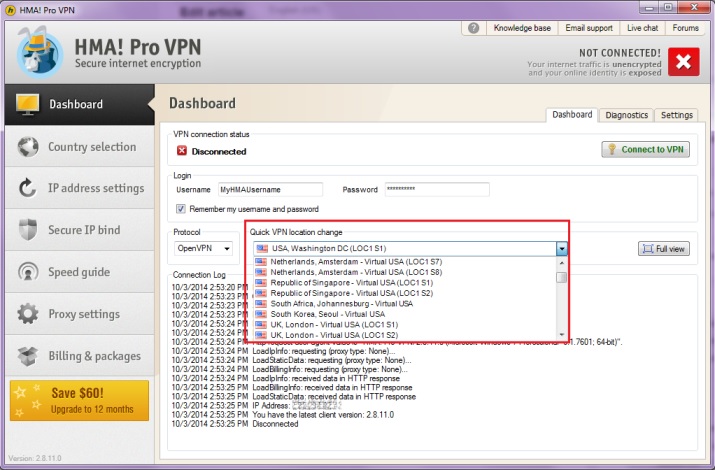Image resolution: width=715 pixels, height=470 pixels.
Task: Open IP address settings
Action: click(80, 188)
